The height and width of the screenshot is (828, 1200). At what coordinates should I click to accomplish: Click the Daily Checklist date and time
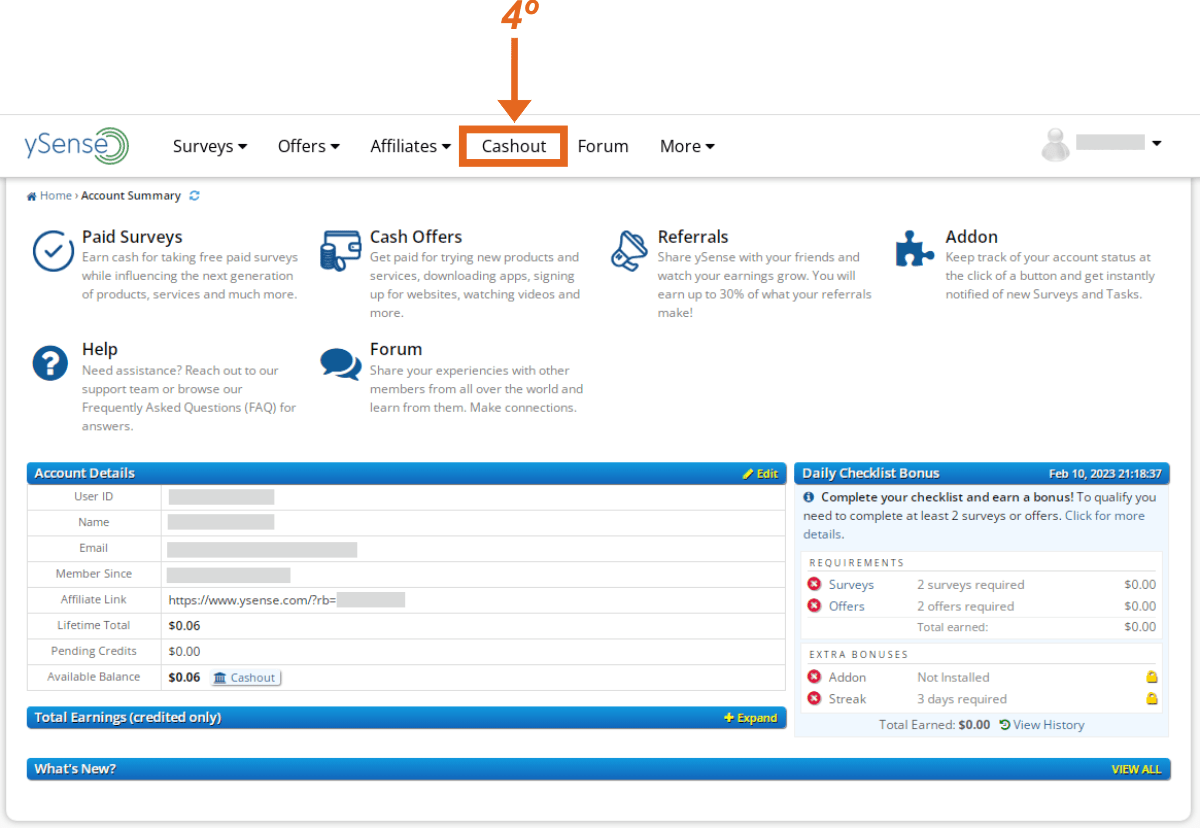click(x=1105, y=474)
